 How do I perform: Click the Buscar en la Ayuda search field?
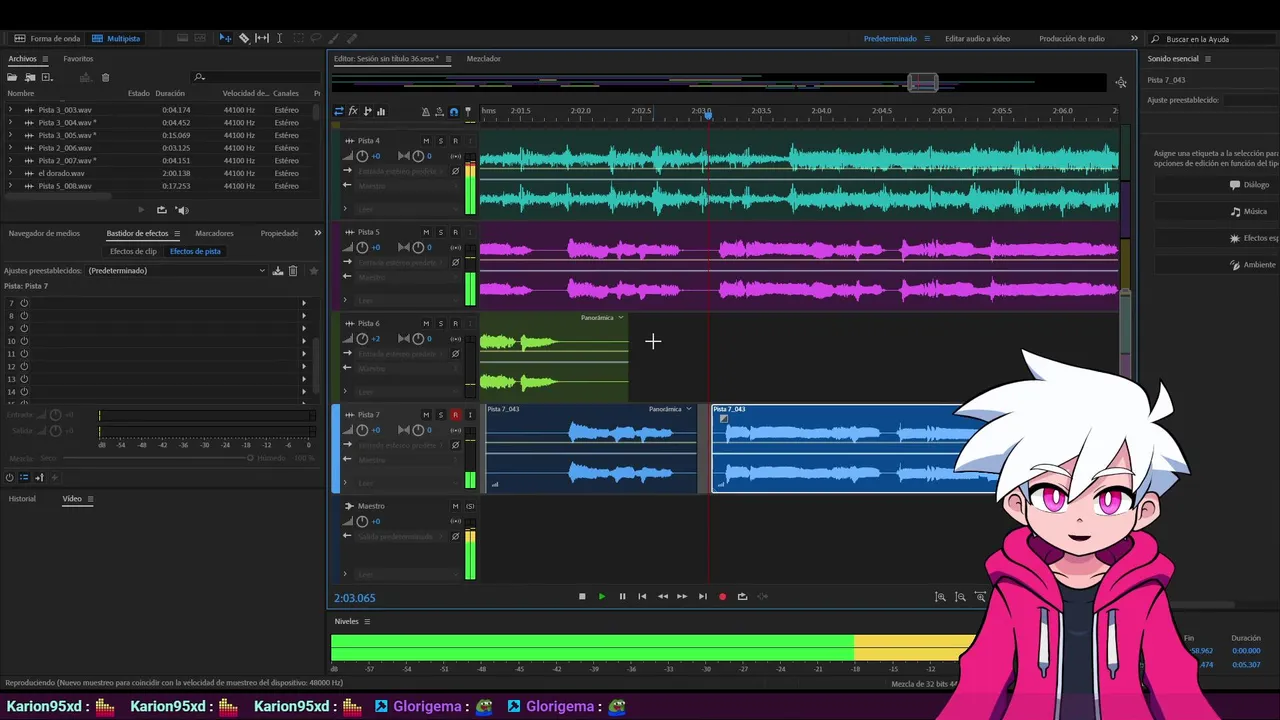pos(1210,39)
